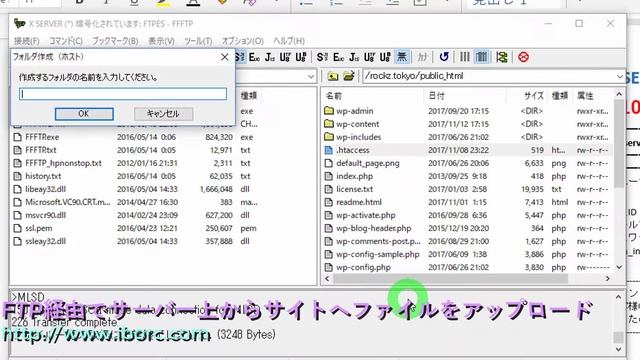Click キャンセル in the folder creation dialog
640x360 pixels.
[x=163, y=114]
